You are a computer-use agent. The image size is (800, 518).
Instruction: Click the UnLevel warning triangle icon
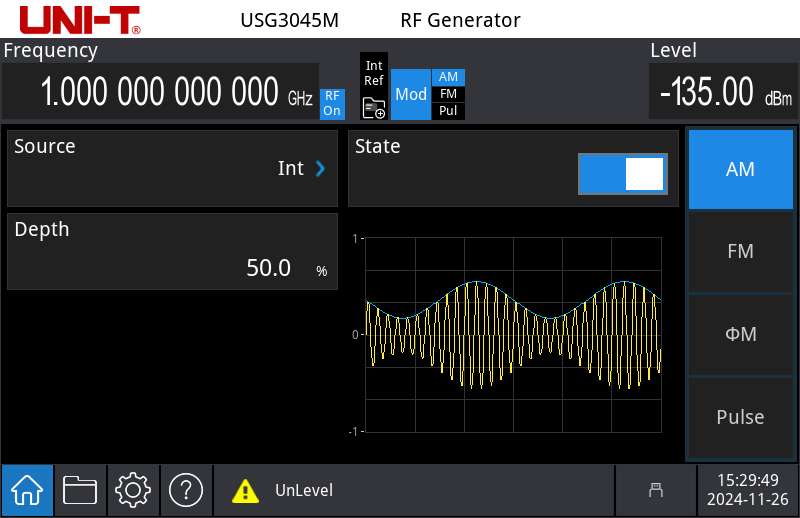245,491
